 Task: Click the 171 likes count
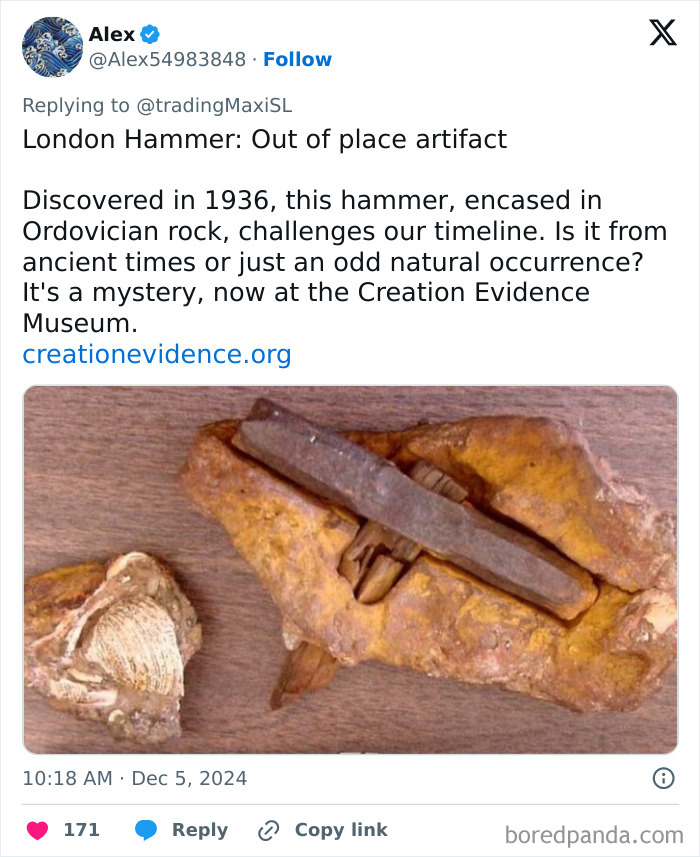pos(85,829)
